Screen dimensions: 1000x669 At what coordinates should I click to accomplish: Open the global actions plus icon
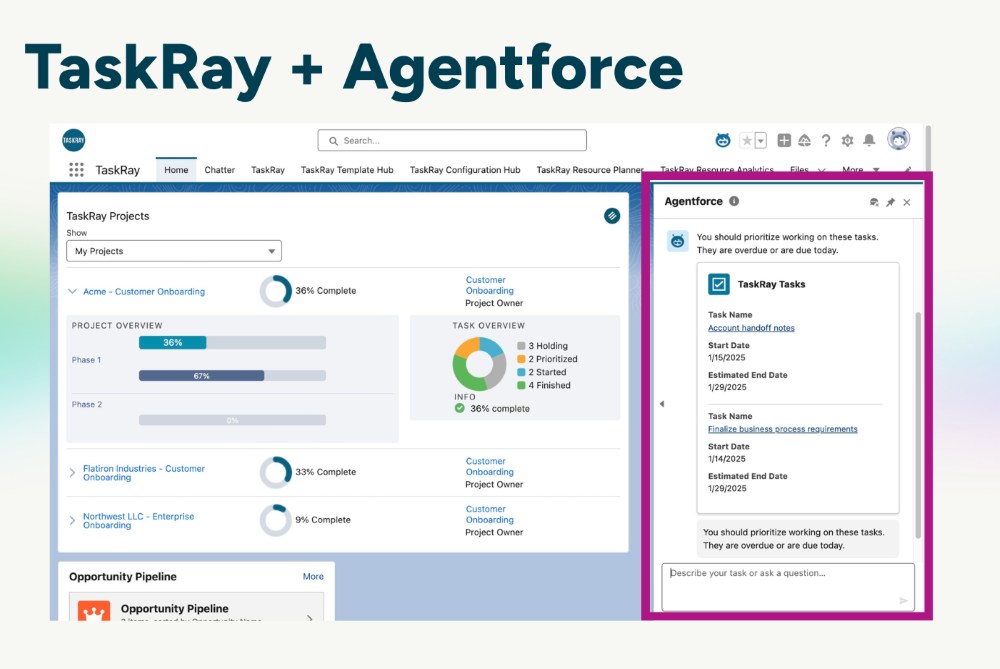coord(784,141)
